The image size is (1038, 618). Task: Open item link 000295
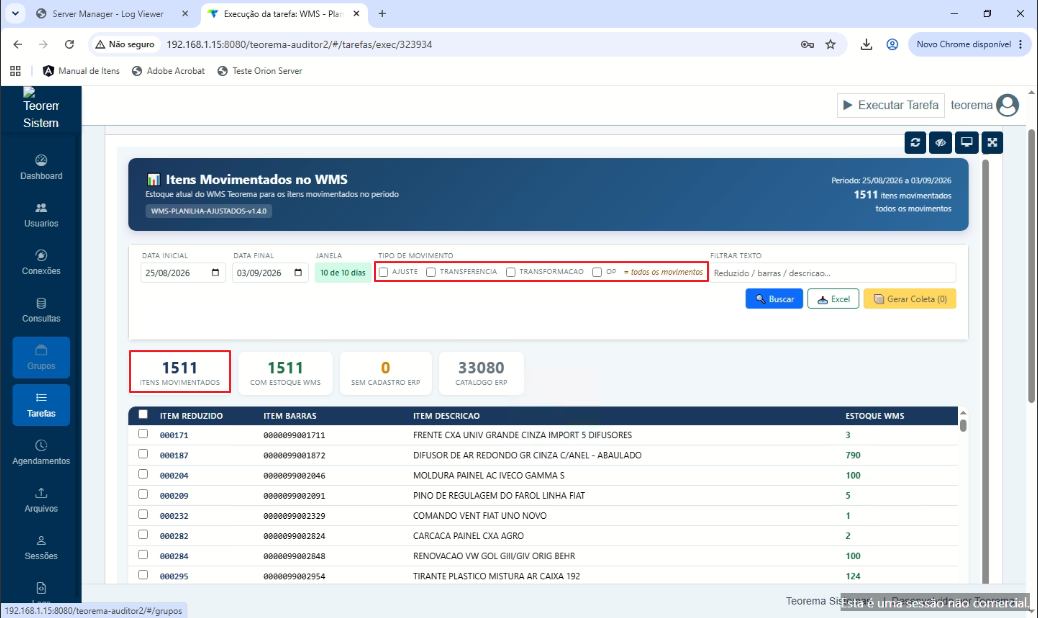pyautogui.click(x=174, y=576)
